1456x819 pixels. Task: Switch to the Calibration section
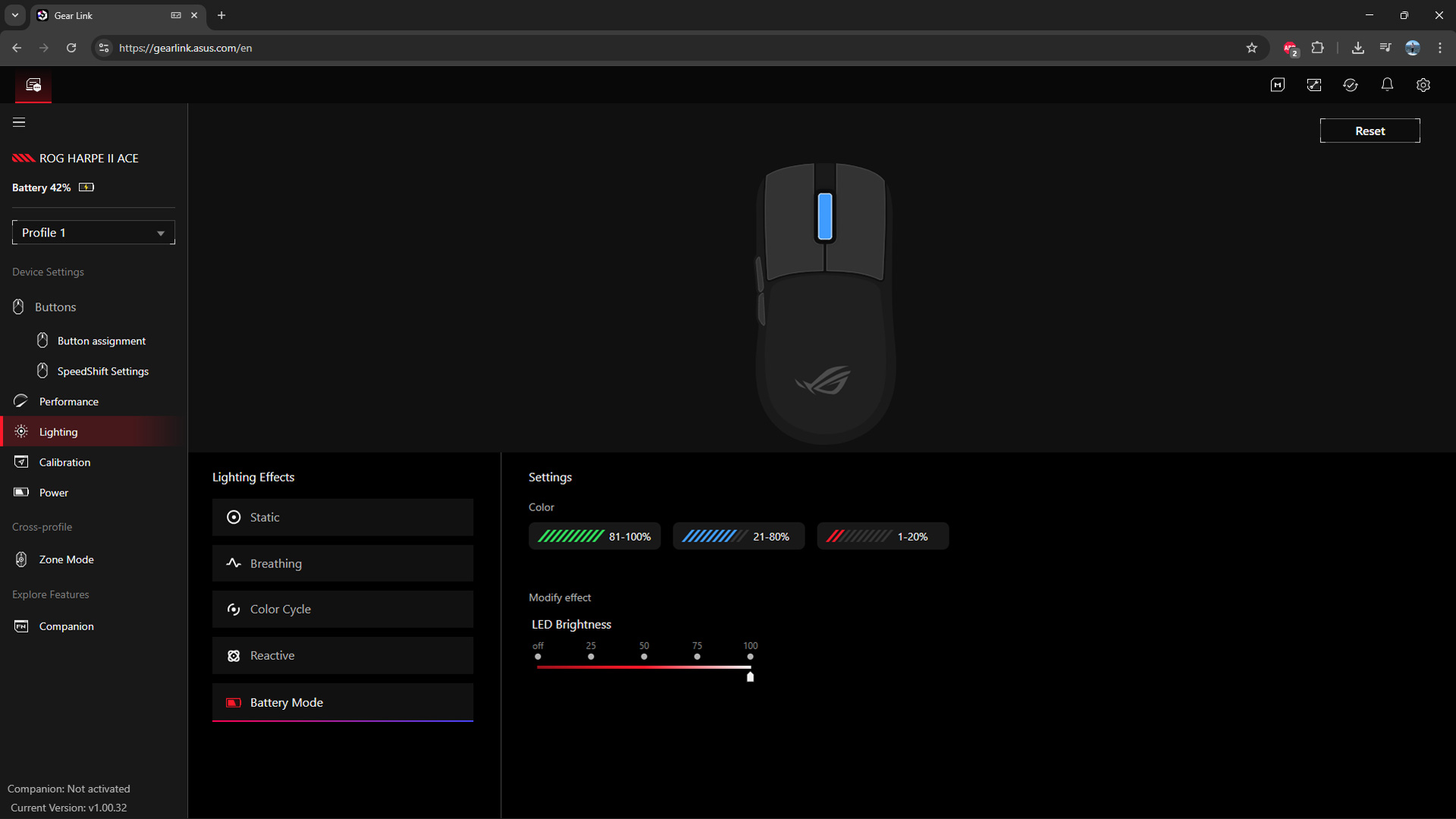tap(64, 462)
